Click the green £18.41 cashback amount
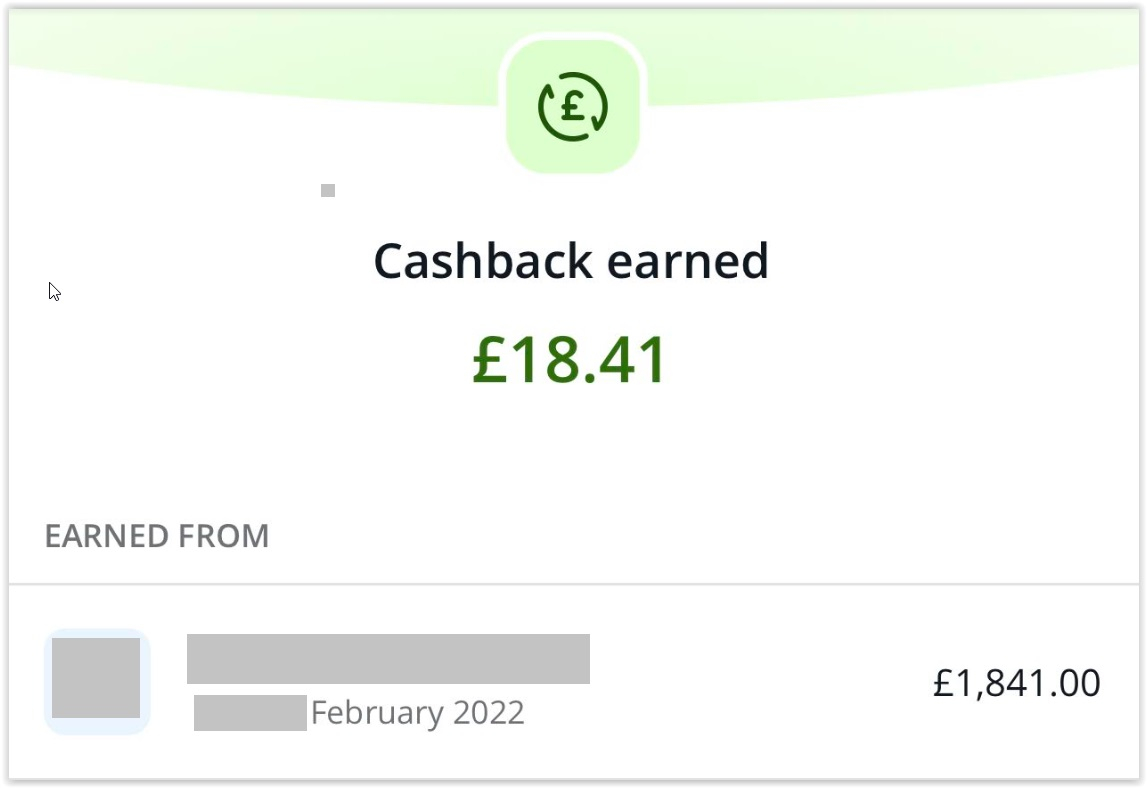Image resolution: width=1147 pixels, height=788 pixels. [570, 360]
